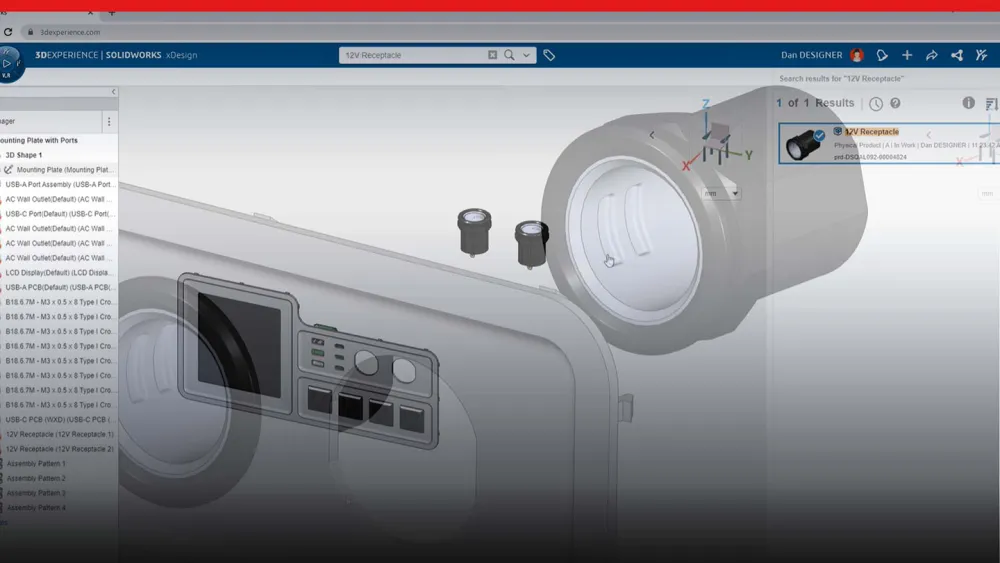
Task: Select Assembly Pattern 3 in tree
Action: coord(36,493)
